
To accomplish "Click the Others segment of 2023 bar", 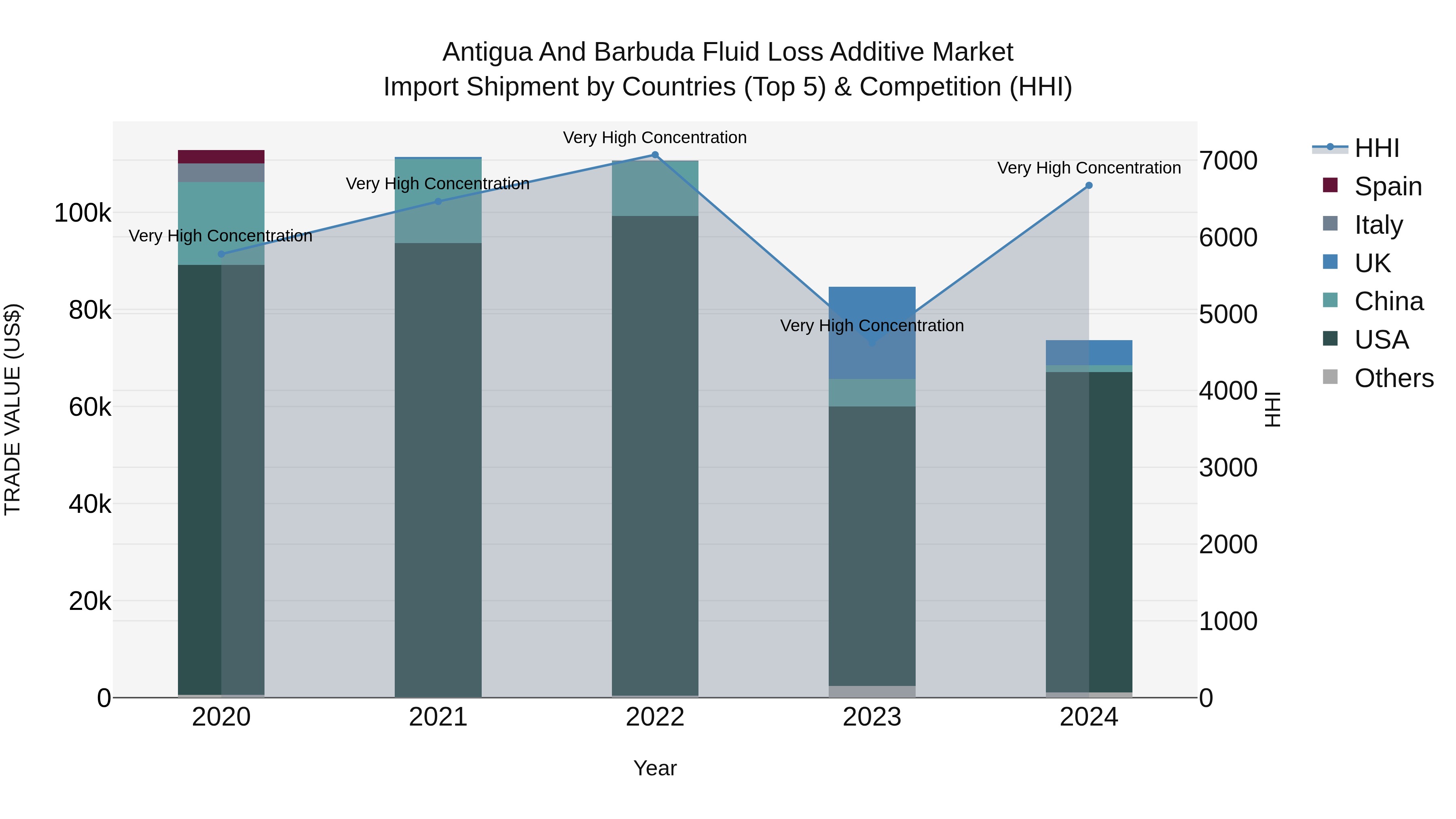I will coord(872,692).
